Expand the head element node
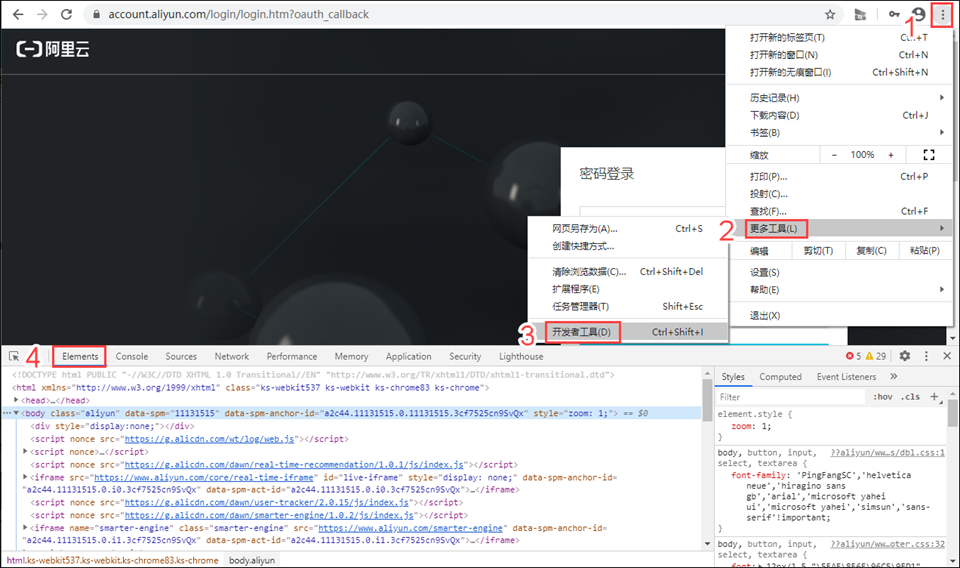The image size is (960, 568). pyautogui.click(x=16, y=400)
